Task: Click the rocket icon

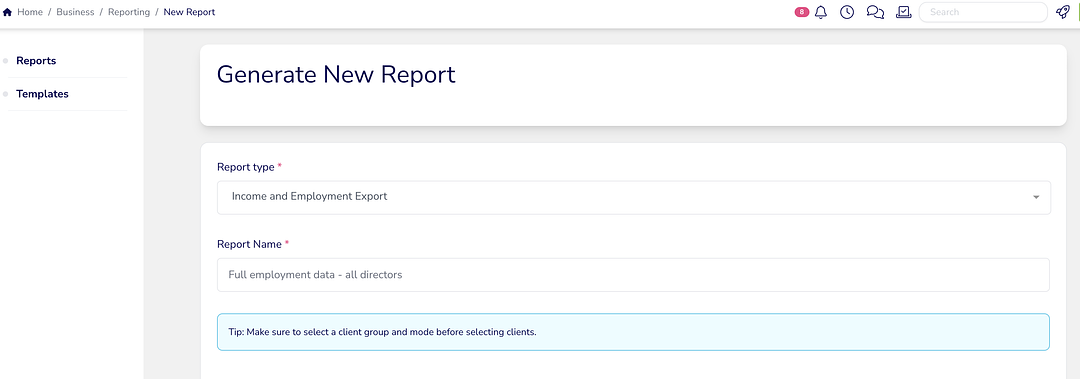Action: (x=1063, y=12)
